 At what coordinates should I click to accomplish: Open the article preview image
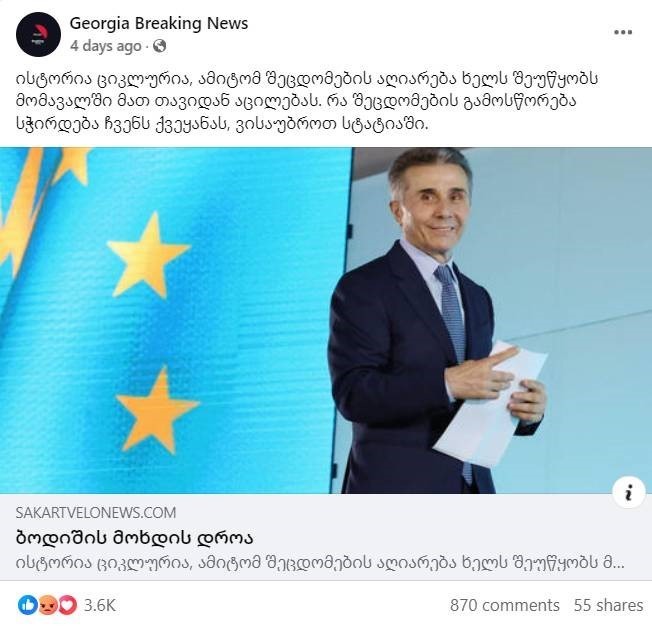[x=326, y=321]
